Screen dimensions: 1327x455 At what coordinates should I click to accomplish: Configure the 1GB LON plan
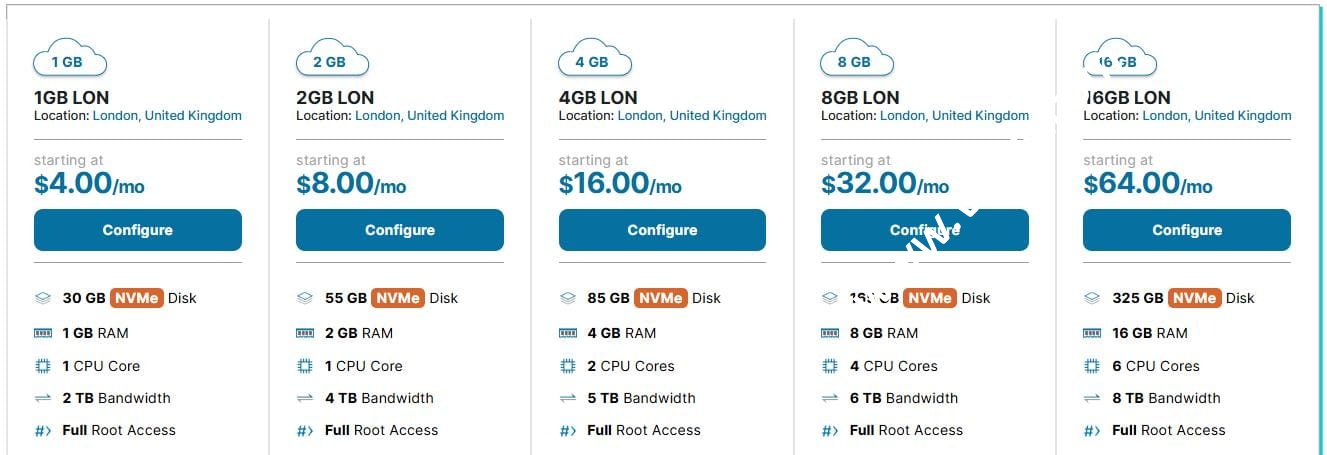coord(138,230)
